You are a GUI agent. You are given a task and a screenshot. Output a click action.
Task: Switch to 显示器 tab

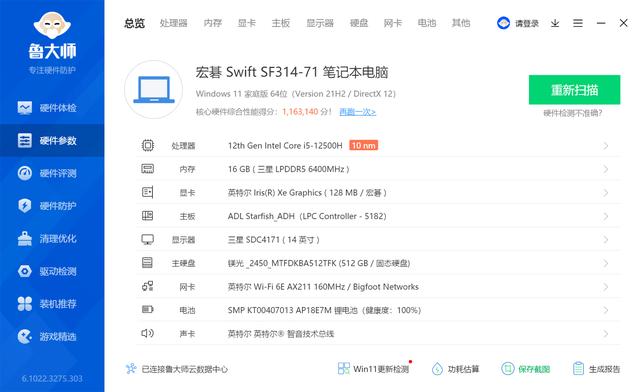pos(320,23)
